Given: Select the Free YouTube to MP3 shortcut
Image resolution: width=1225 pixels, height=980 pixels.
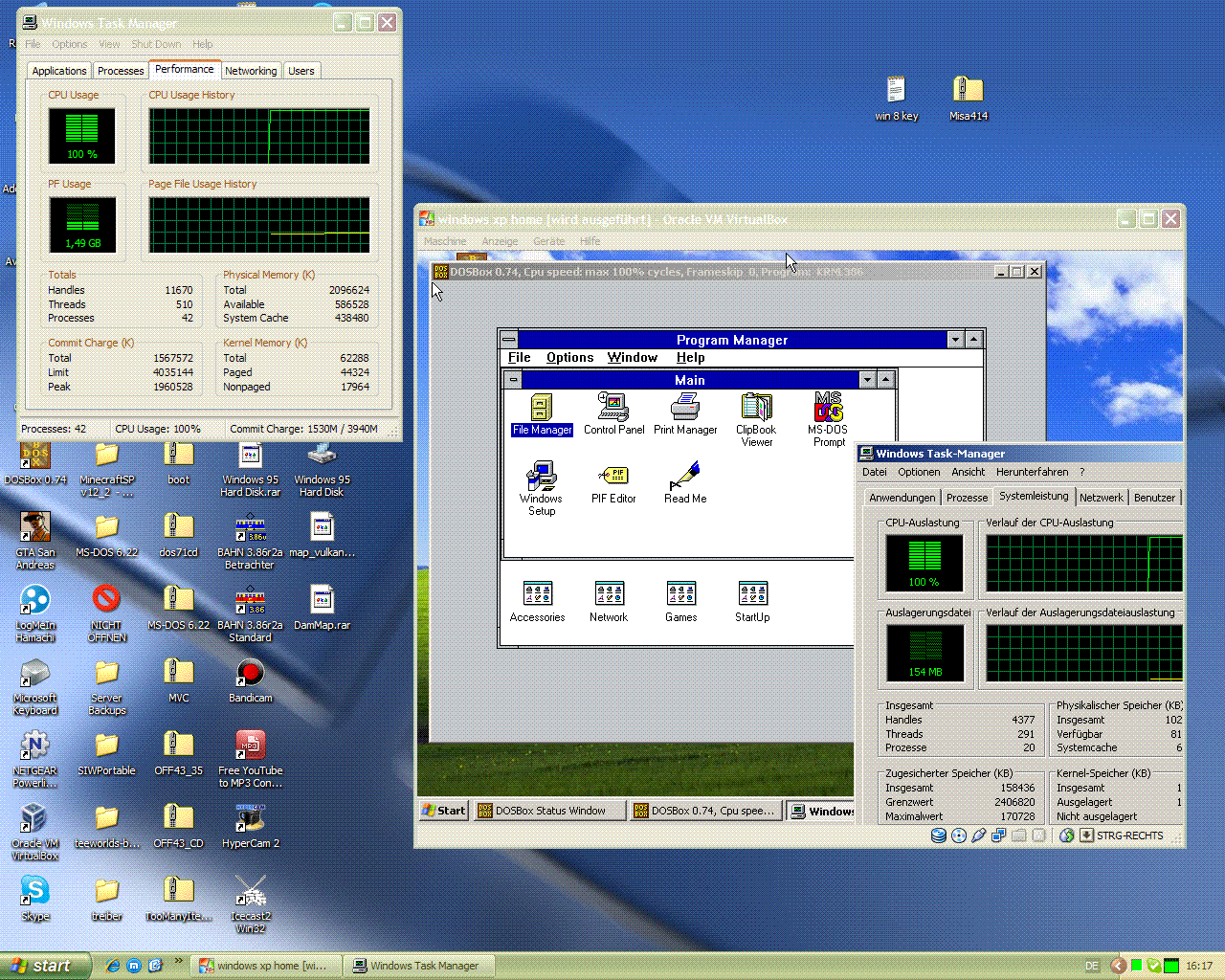Looking at the screenshot, I should (251, 759).
